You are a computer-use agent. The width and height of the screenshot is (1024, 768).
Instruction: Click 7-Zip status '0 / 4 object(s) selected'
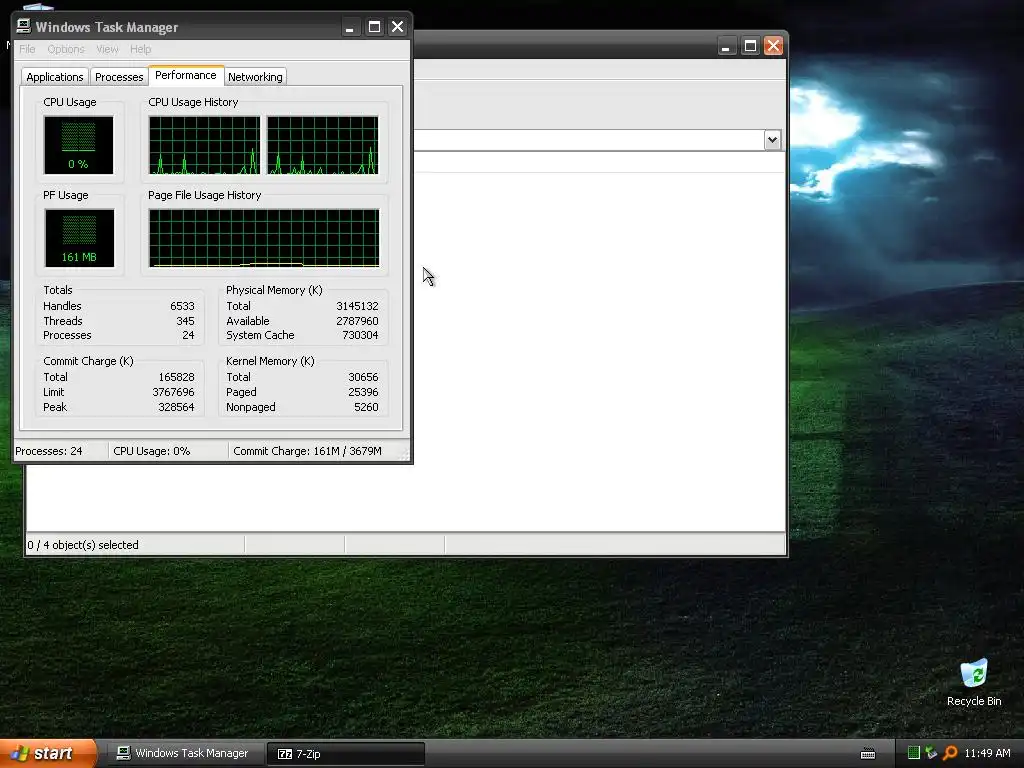pos(83,545)
